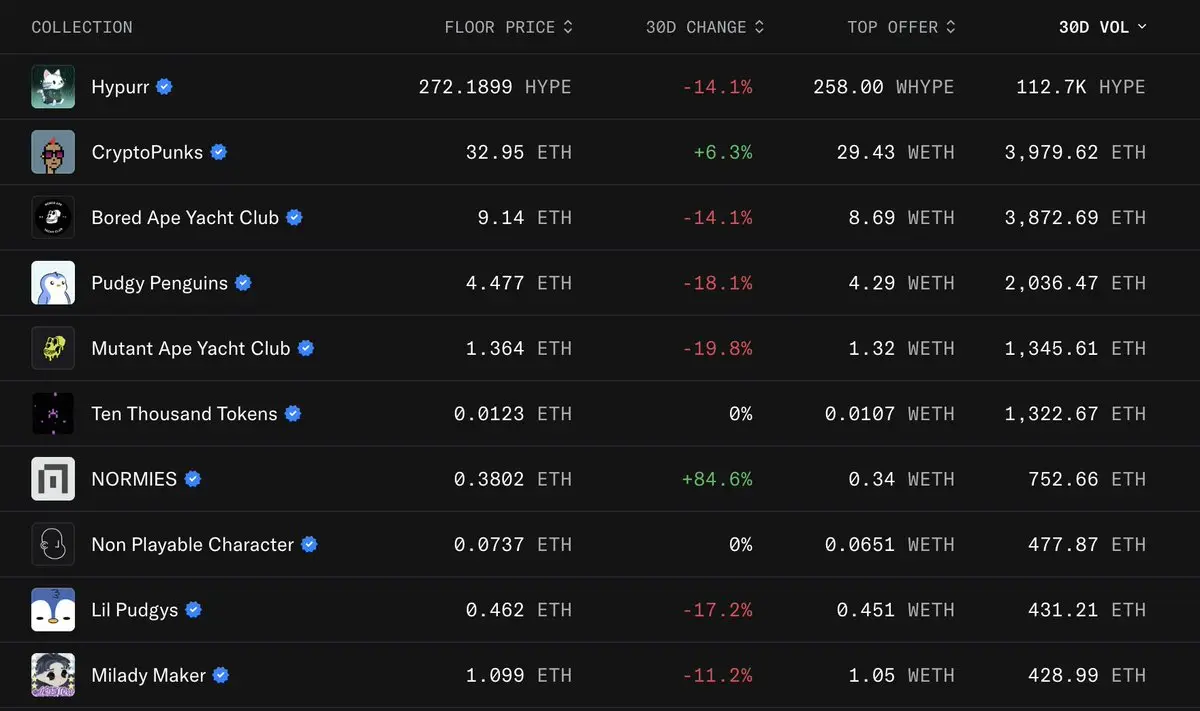
Task: Open the CryptoPunks collection link
Action: (x=147, y=152)
